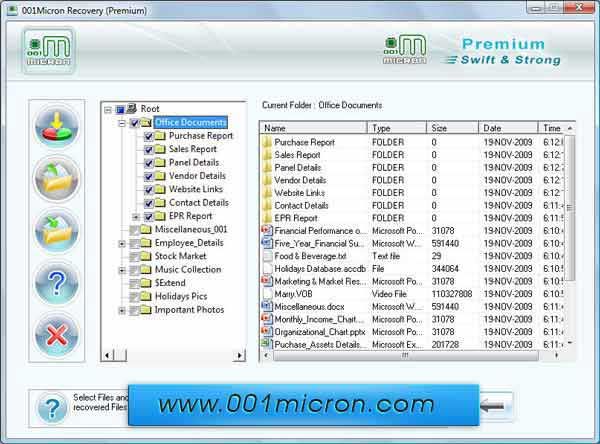Expand the Important Photos tree node
This screenshot has height=444, width=600.
pyautogui.click(x=122, y=310)
